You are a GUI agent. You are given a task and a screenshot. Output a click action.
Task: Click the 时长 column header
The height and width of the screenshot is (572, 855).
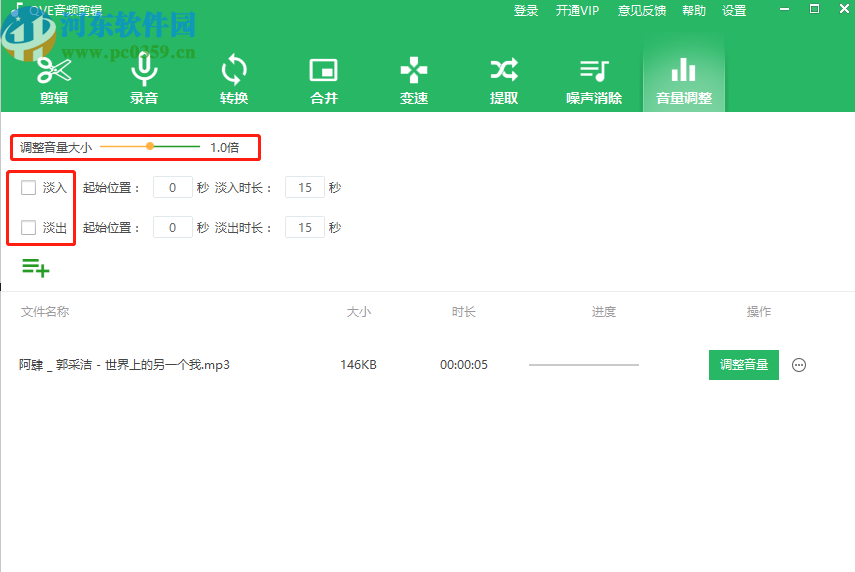coord(463,312)
